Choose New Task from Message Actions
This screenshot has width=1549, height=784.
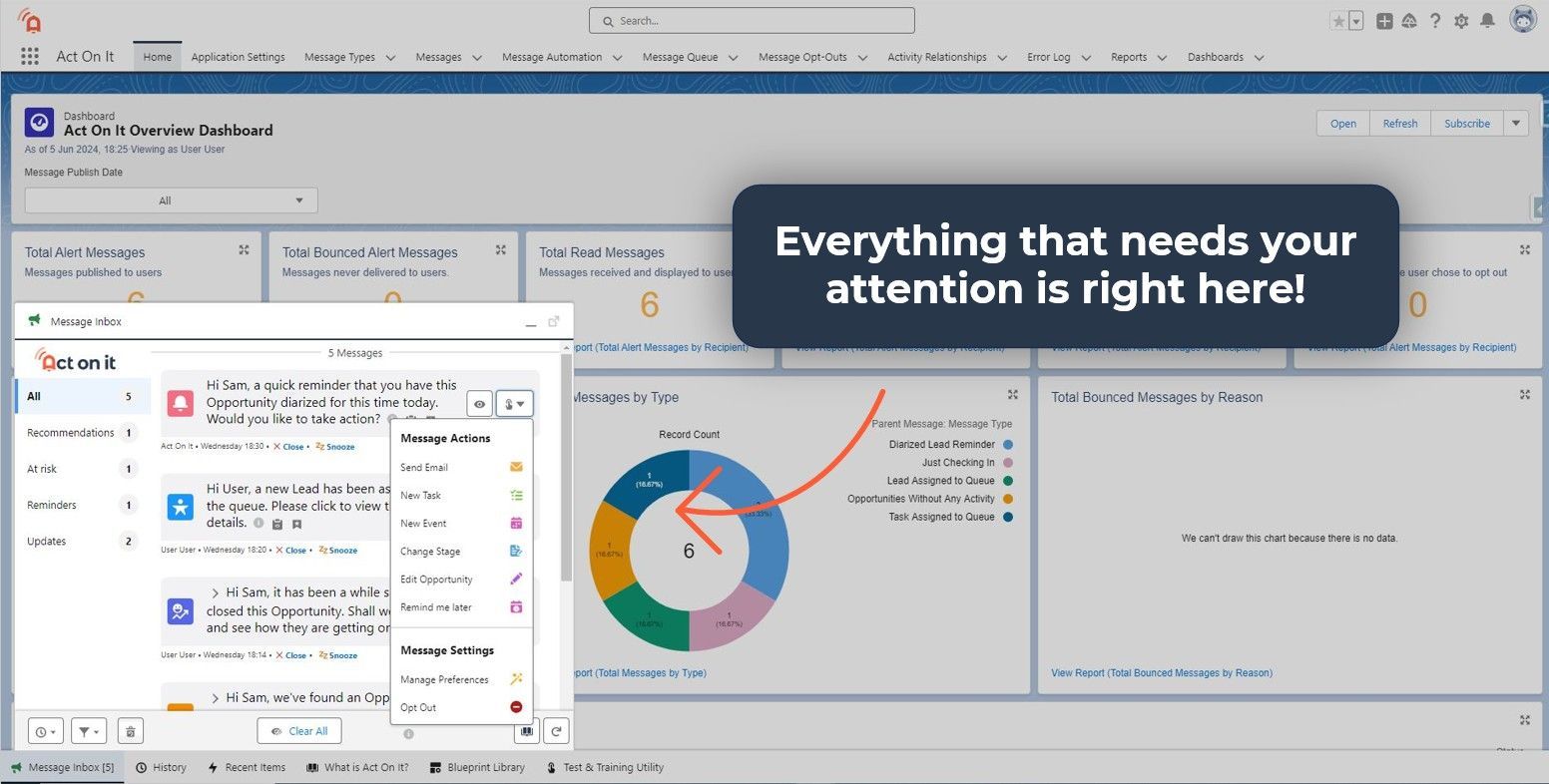tap(461, 495)
